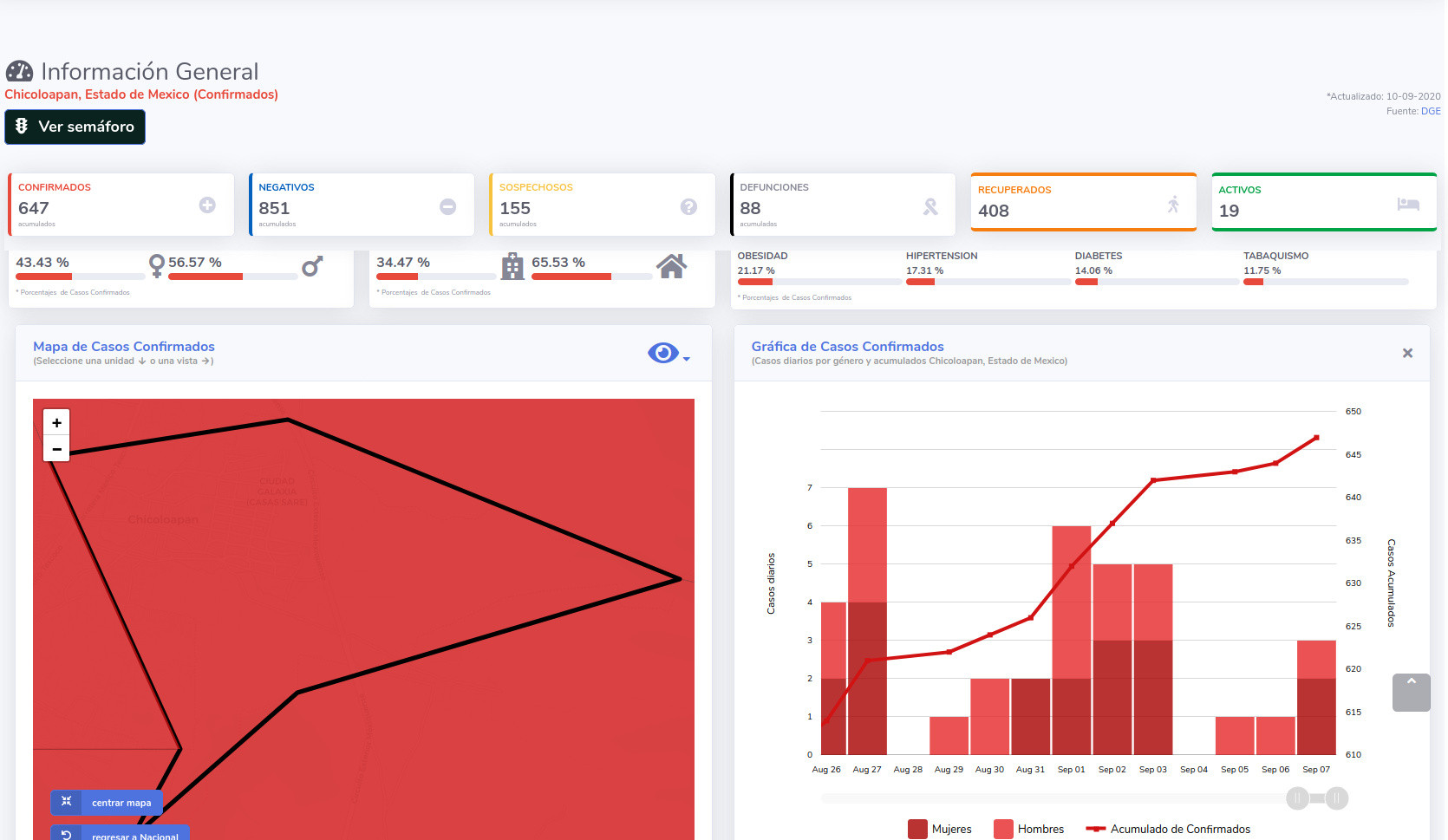Click the Diabetes 14.06 % label
Viewport: 1448px width, 840px height.
coord(1099,263)
